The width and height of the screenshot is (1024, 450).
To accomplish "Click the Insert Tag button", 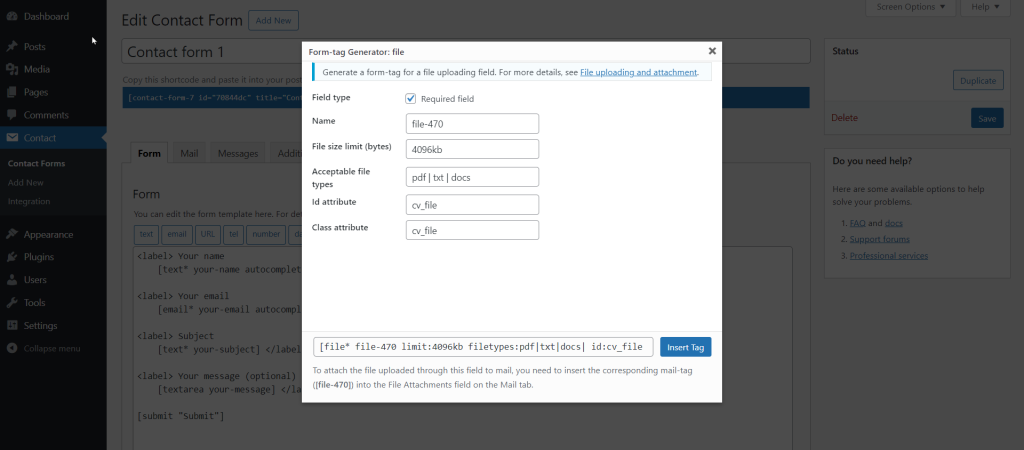I will tap(685, 347).
